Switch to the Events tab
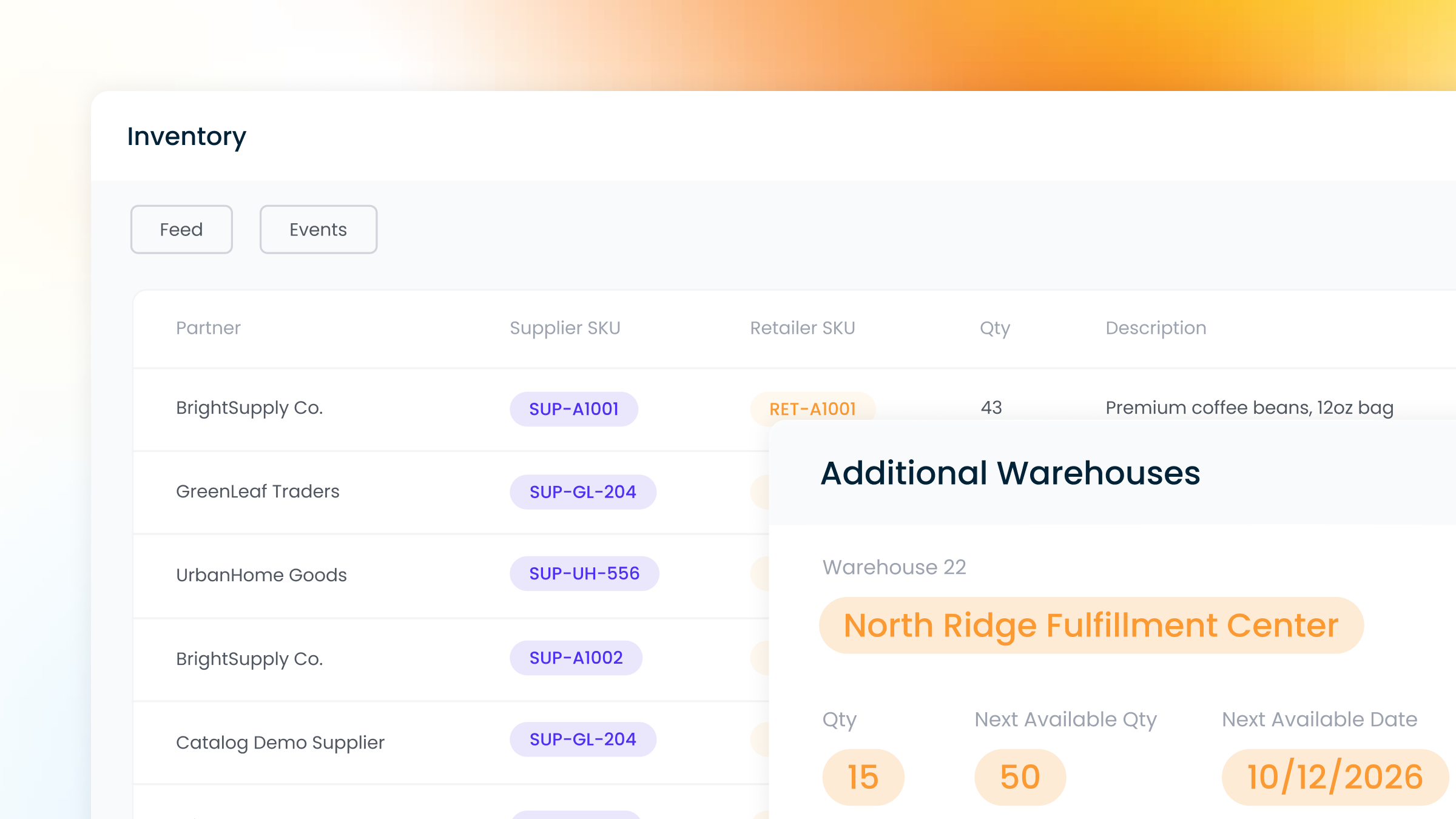Screen dimensions: 1456x819 (318, 229)
